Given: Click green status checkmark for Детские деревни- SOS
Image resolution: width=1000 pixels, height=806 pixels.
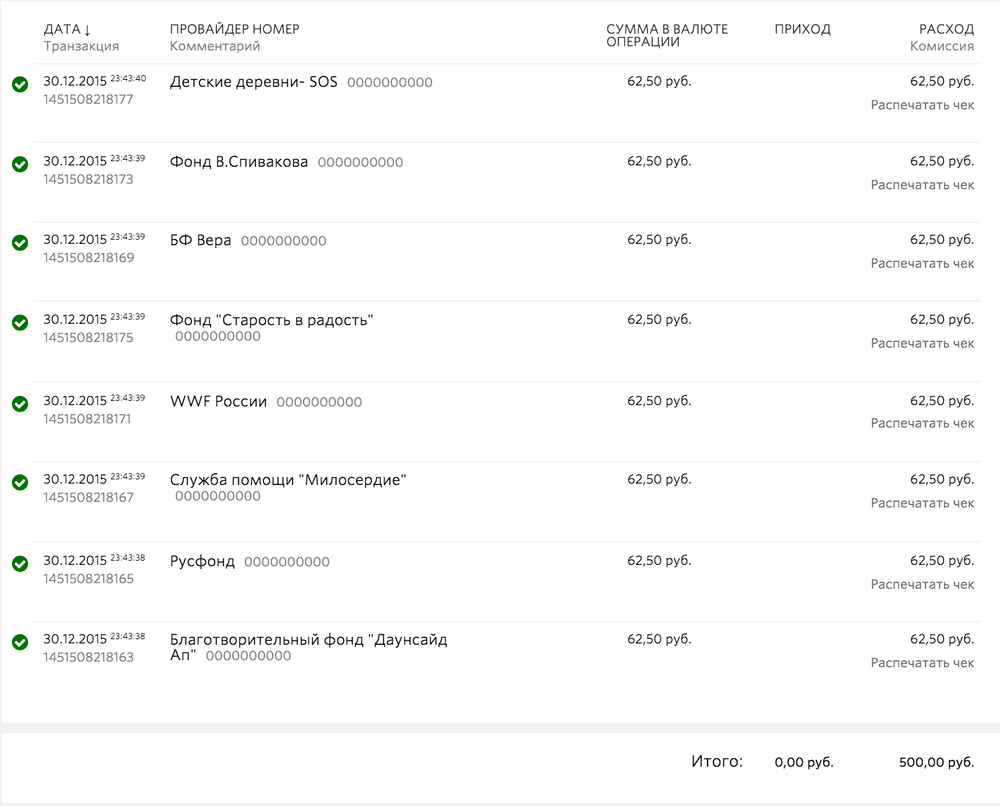Looking at the screenshot, I should click(x=20, y=85).
